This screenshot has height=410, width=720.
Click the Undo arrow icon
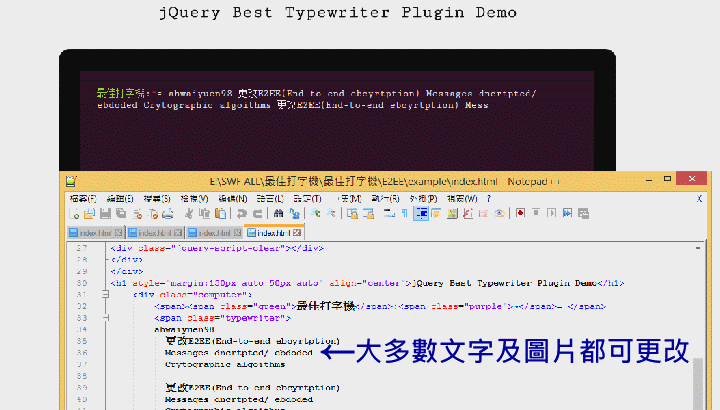[x=242, y=213]
